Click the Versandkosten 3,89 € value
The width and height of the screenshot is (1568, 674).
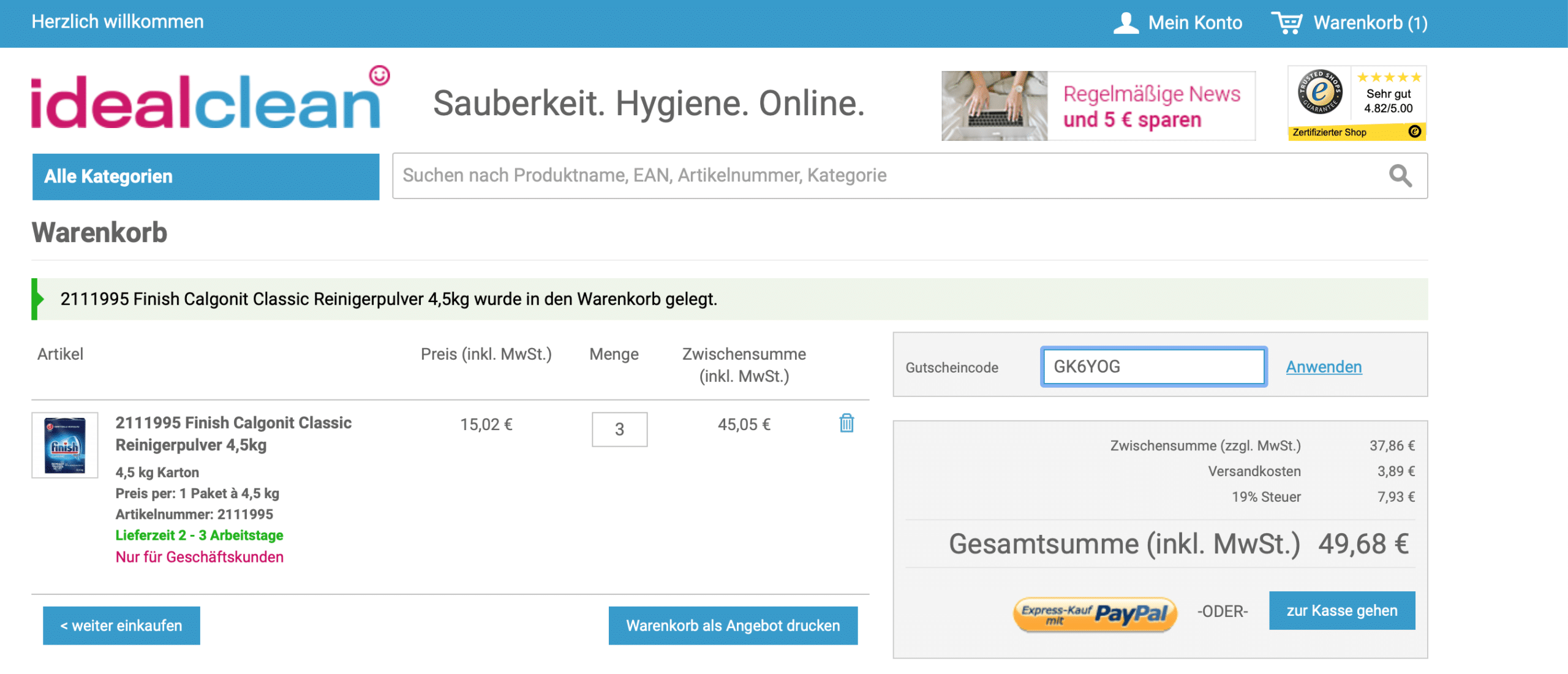[x=1396, y=471]
